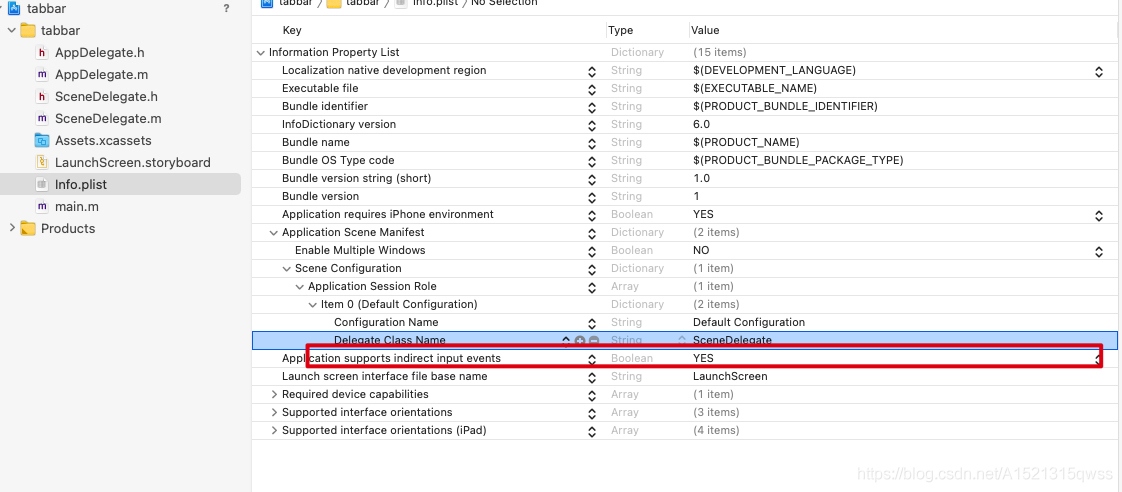The image size is (1122, 492).
Task: Open key popup for Bundle identifier row
Action: [592, 107]
